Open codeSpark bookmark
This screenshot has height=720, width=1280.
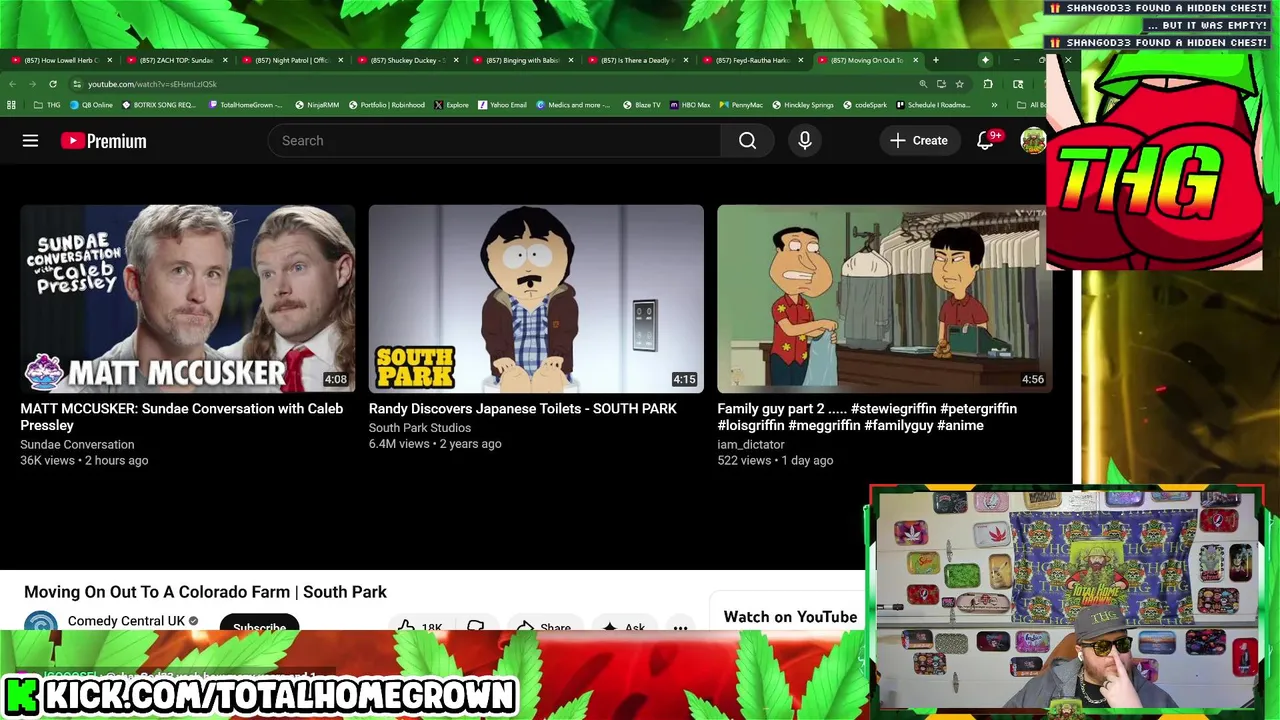click(x=866, y=105)
